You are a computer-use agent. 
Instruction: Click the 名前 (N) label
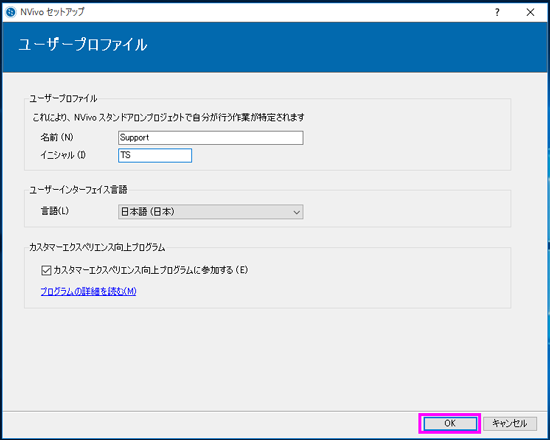(x=57, y=137)
